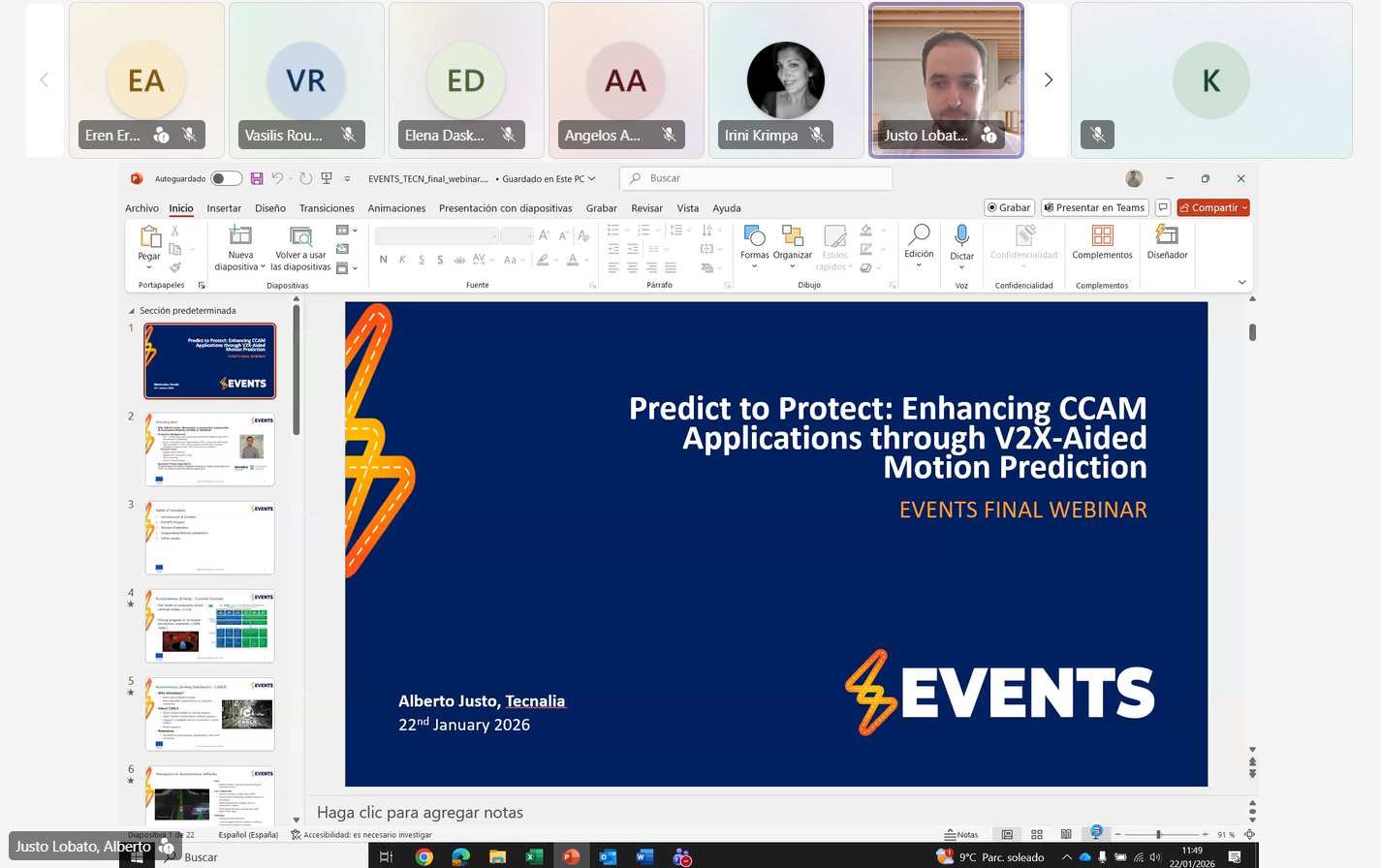Open Google Chrome from the taskbar

(424, 856)
